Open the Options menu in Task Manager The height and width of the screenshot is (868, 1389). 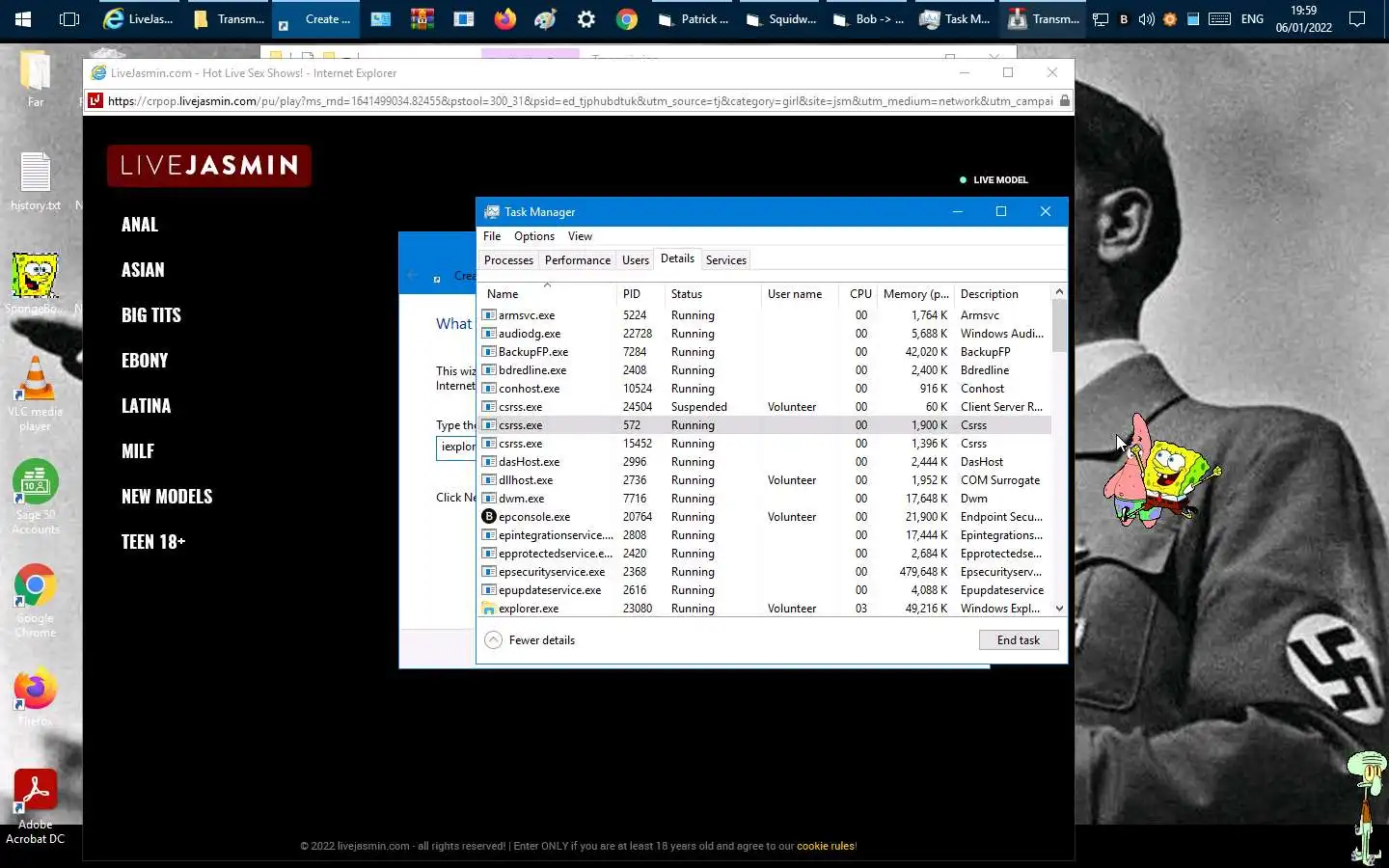pos(534,236)
